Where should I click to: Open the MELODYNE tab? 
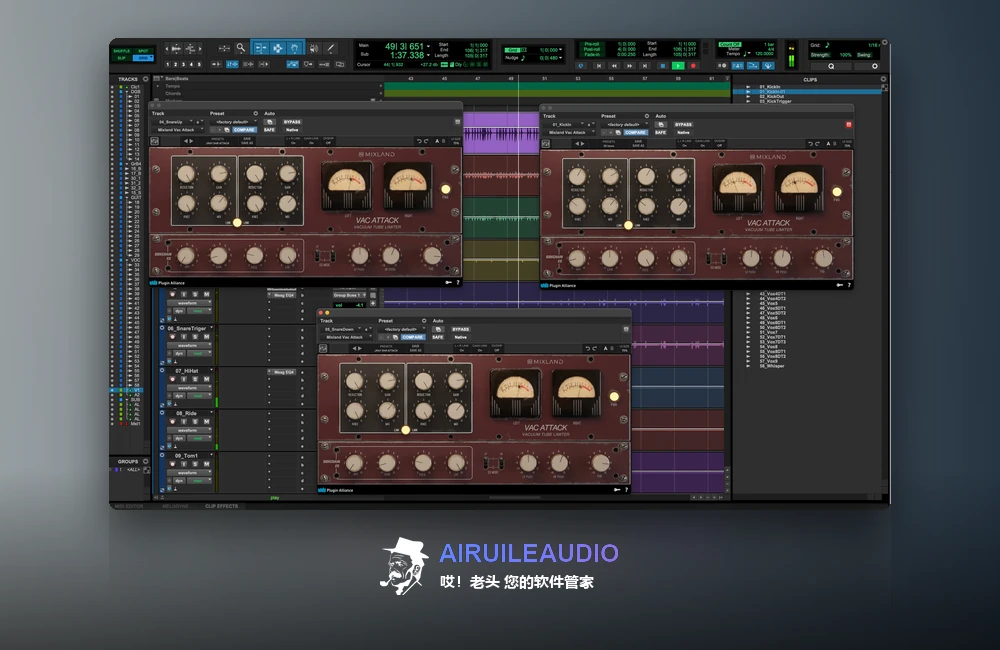tap(175, 506)
